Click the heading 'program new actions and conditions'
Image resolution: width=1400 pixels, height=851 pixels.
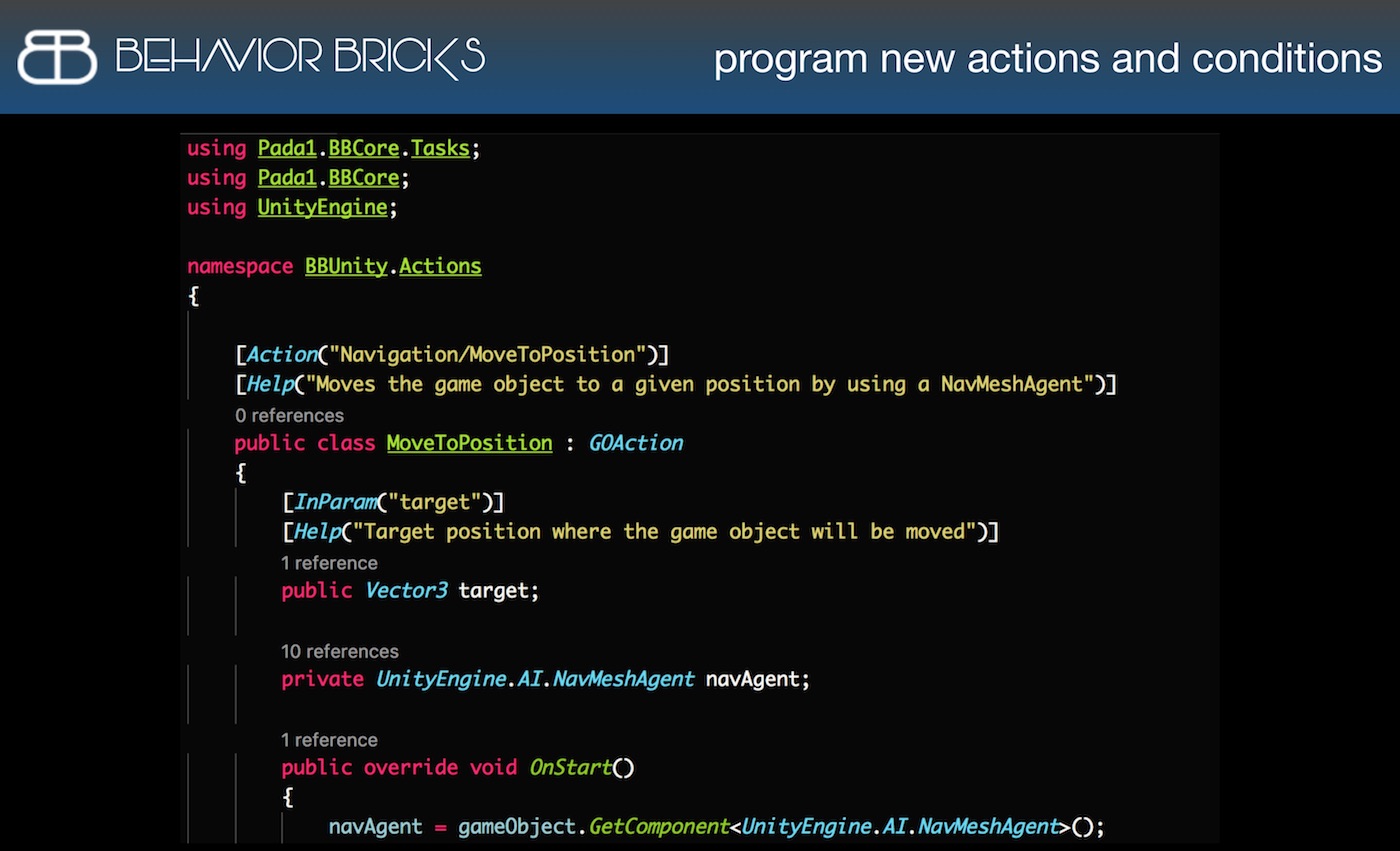tap(1048, 59)
